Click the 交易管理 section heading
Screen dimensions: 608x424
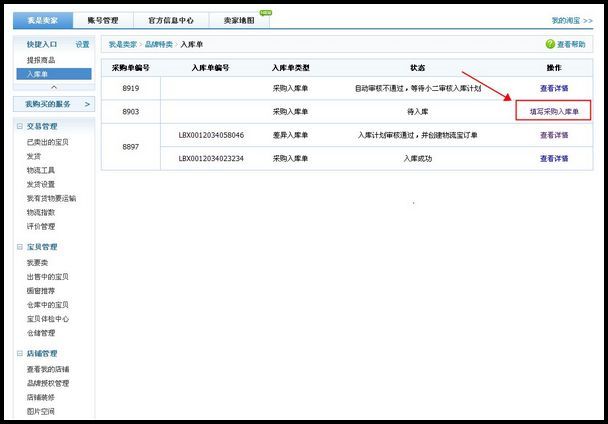tap(42, 126)
